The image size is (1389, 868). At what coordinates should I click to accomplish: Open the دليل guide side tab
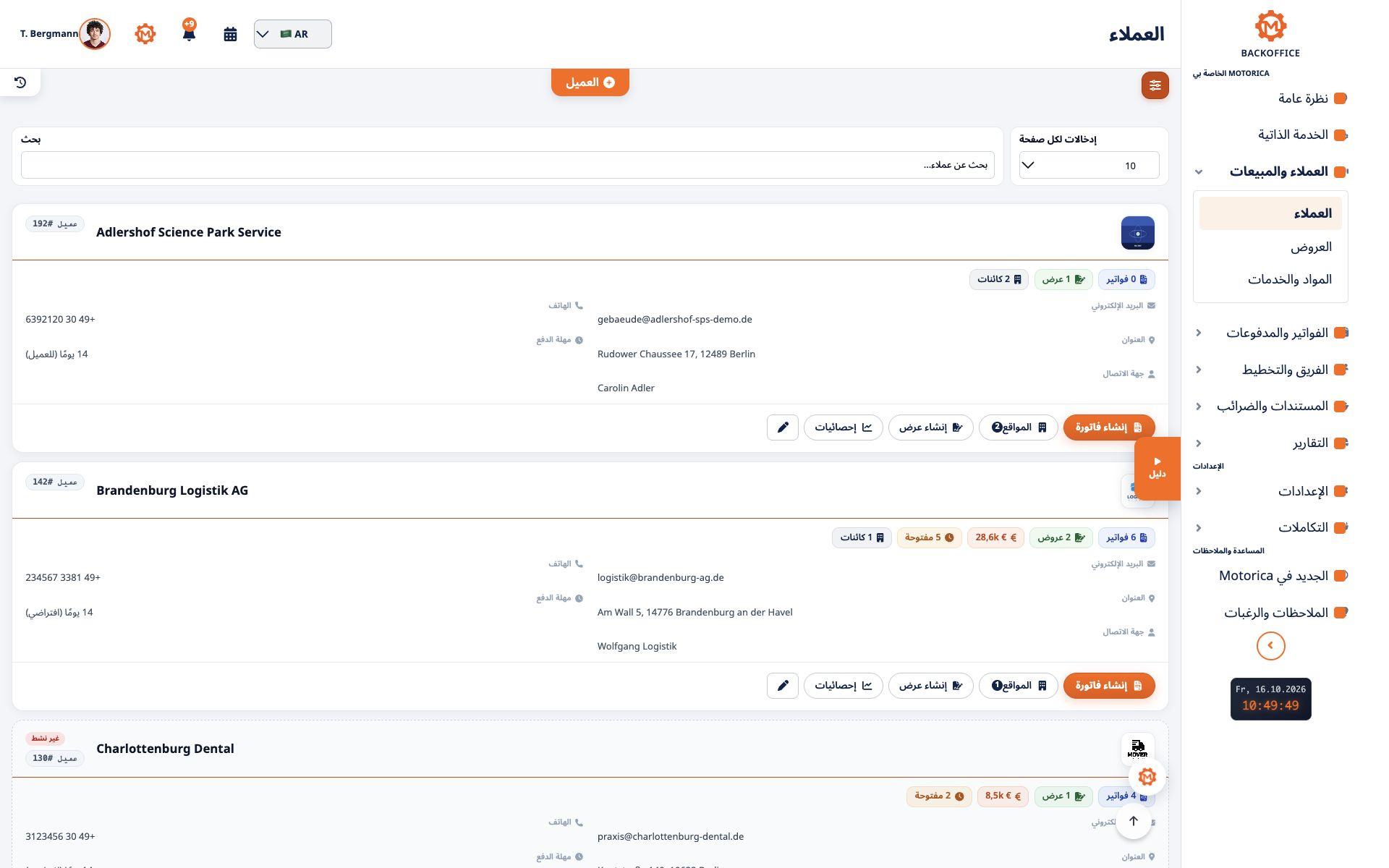(x=1157, y=469)
